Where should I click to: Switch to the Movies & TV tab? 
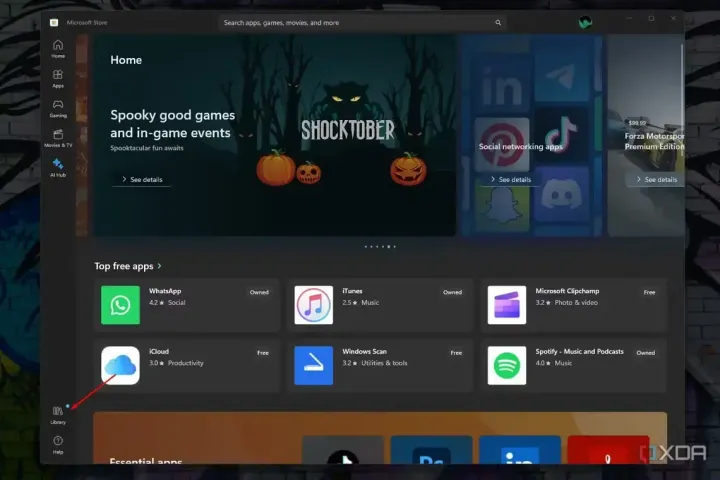click(x=58, y=137)
